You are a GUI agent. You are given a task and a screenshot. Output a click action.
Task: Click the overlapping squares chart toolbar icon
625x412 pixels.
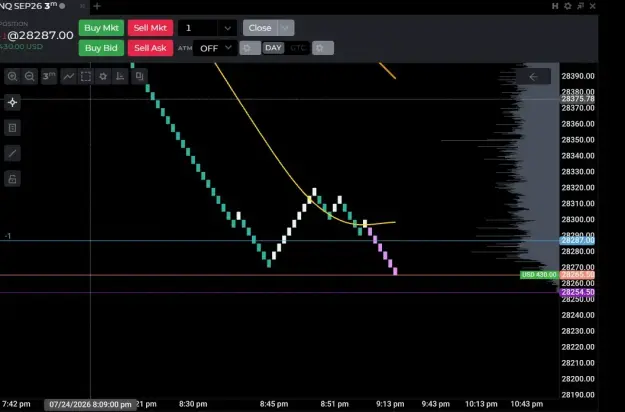(x=139, y=76)
